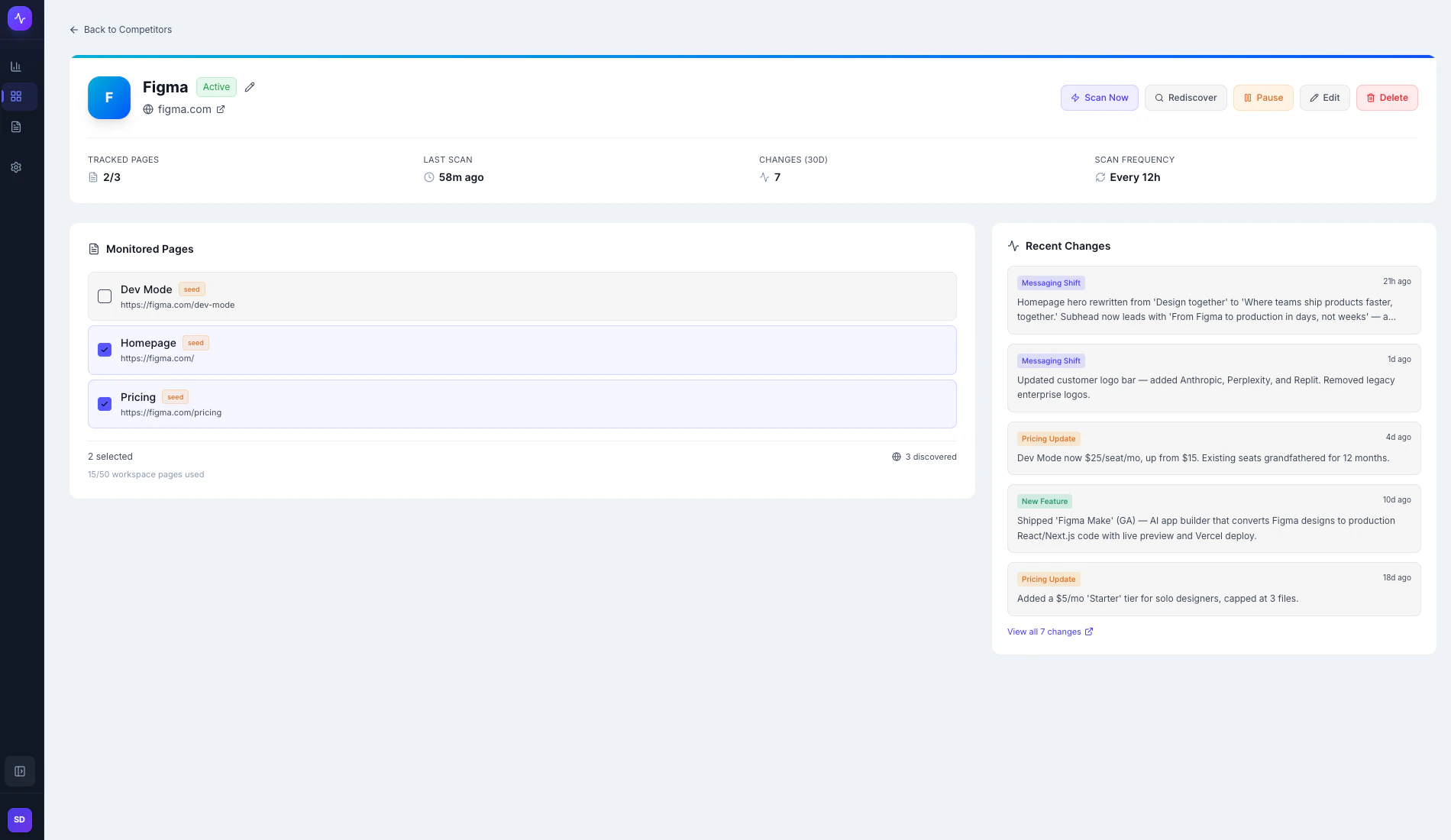Click the https://figma.com/dev-mode URL text
This screenshot has width=1451, height=840.
(177, 305)
